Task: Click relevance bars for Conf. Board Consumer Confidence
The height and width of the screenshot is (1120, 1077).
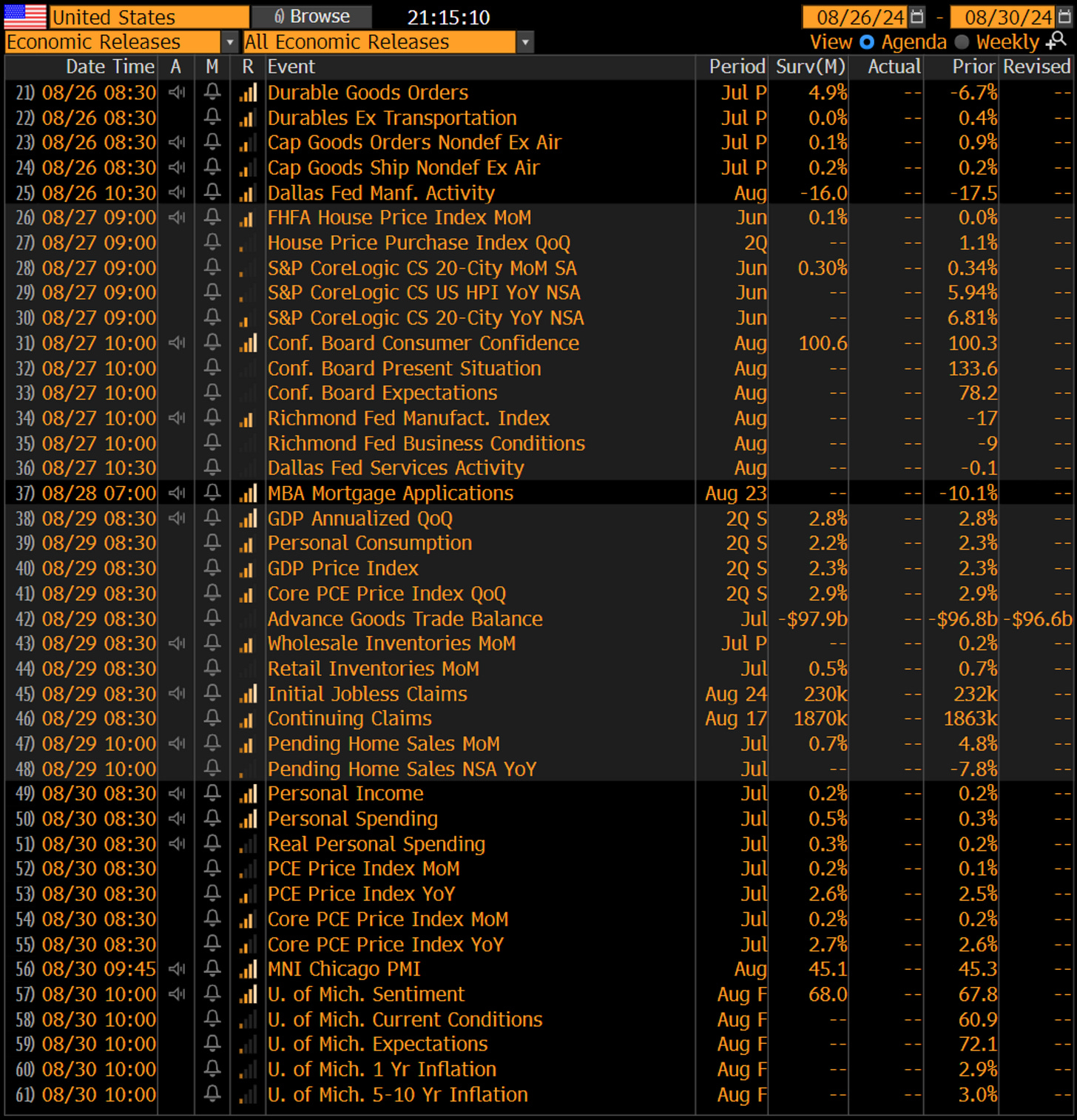Action: click(248, 343)
